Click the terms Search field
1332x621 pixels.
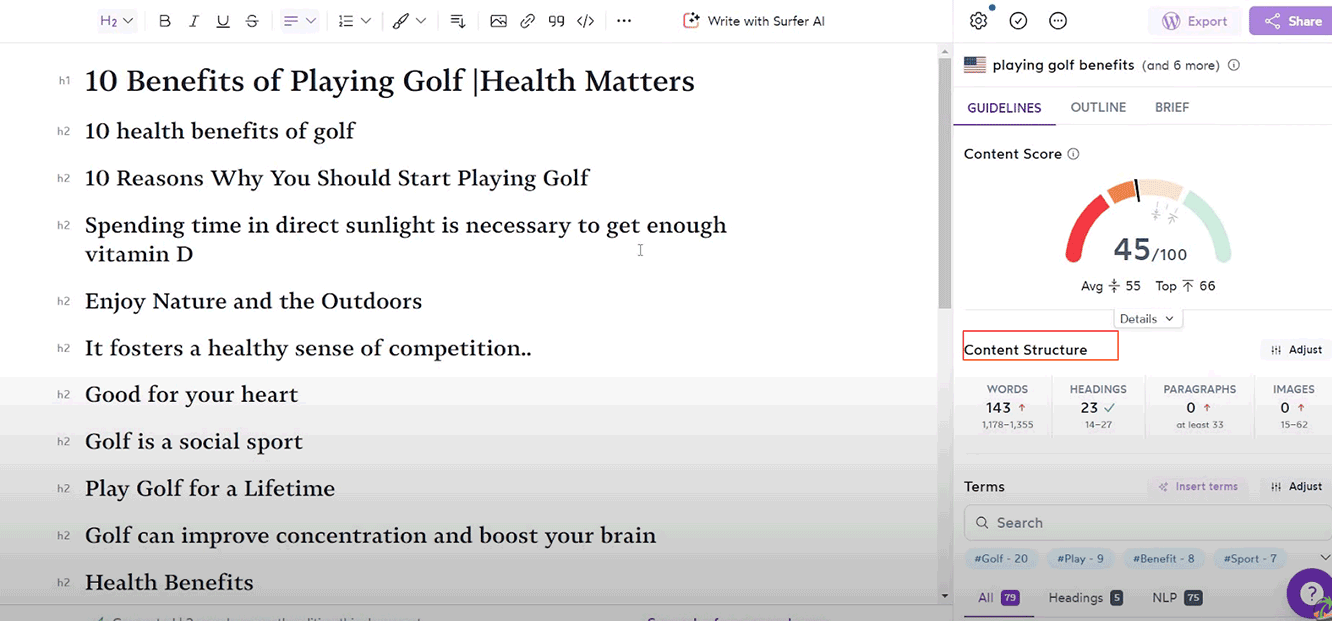(x=1147, y=523)
